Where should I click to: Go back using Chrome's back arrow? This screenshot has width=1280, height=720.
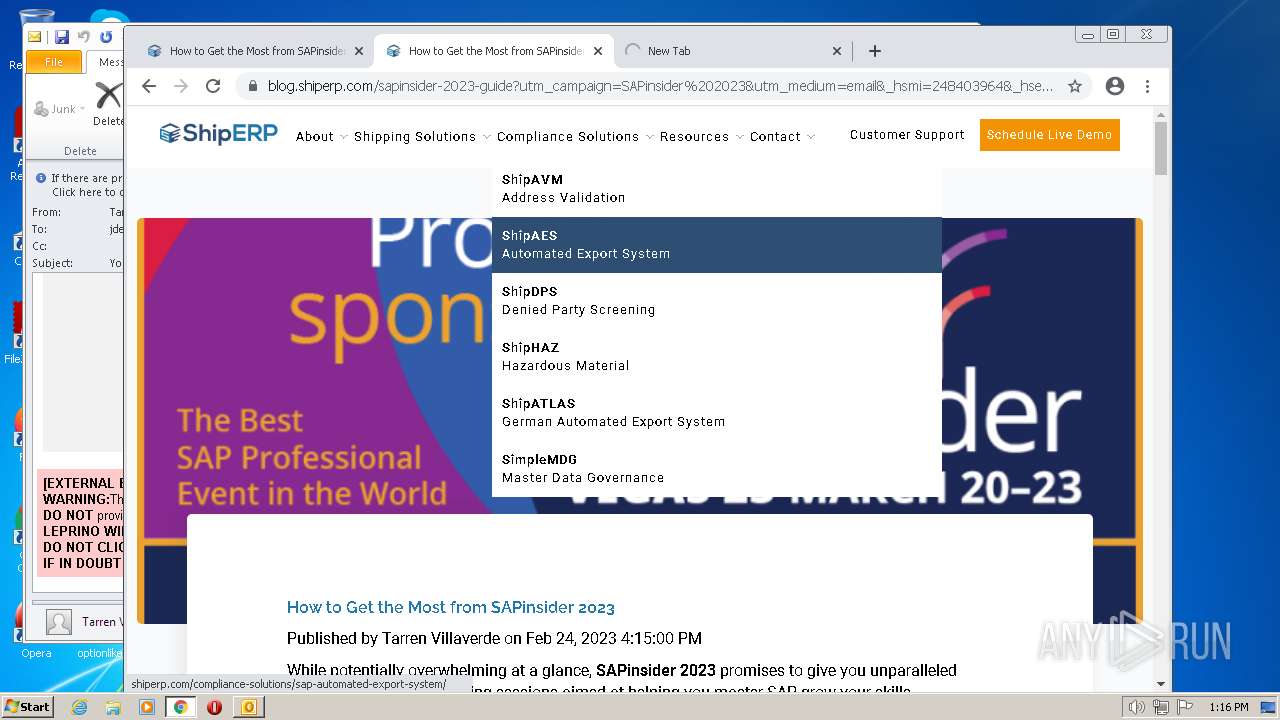click(x=149, y=86)
